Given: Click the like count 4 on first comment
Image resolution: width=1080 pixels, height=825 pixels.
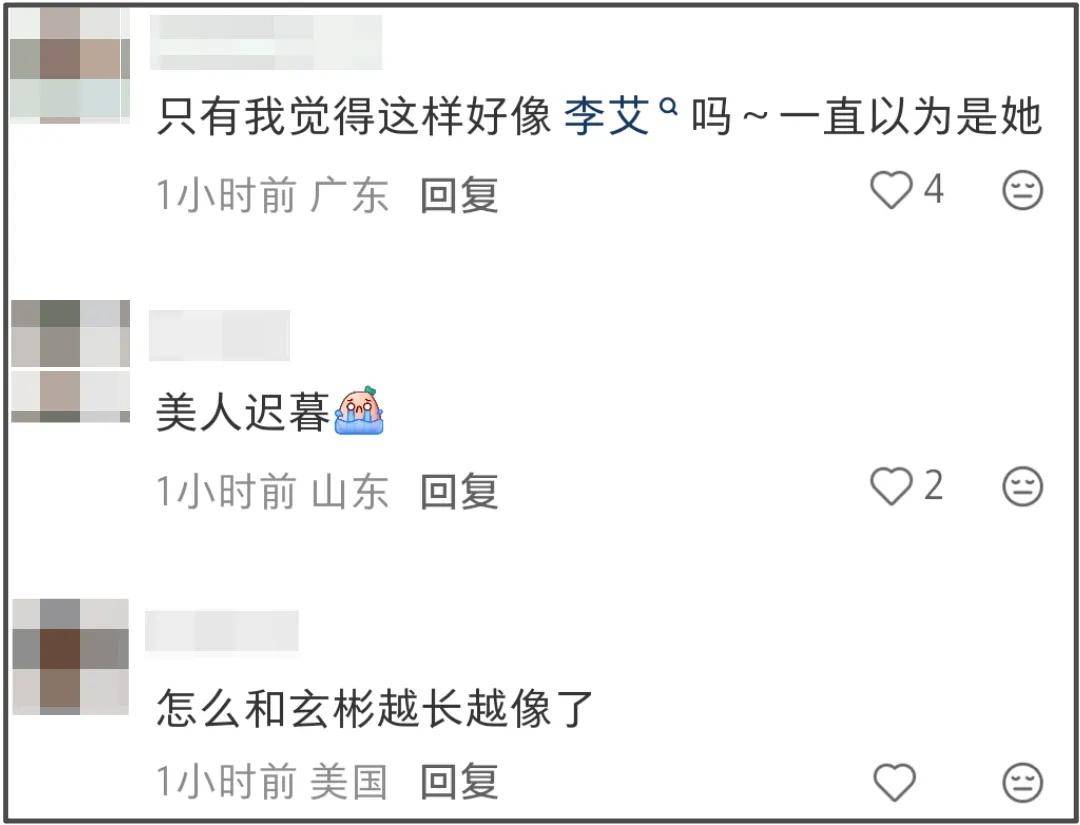Looking at the screenshot, I should tap(933, 188).
